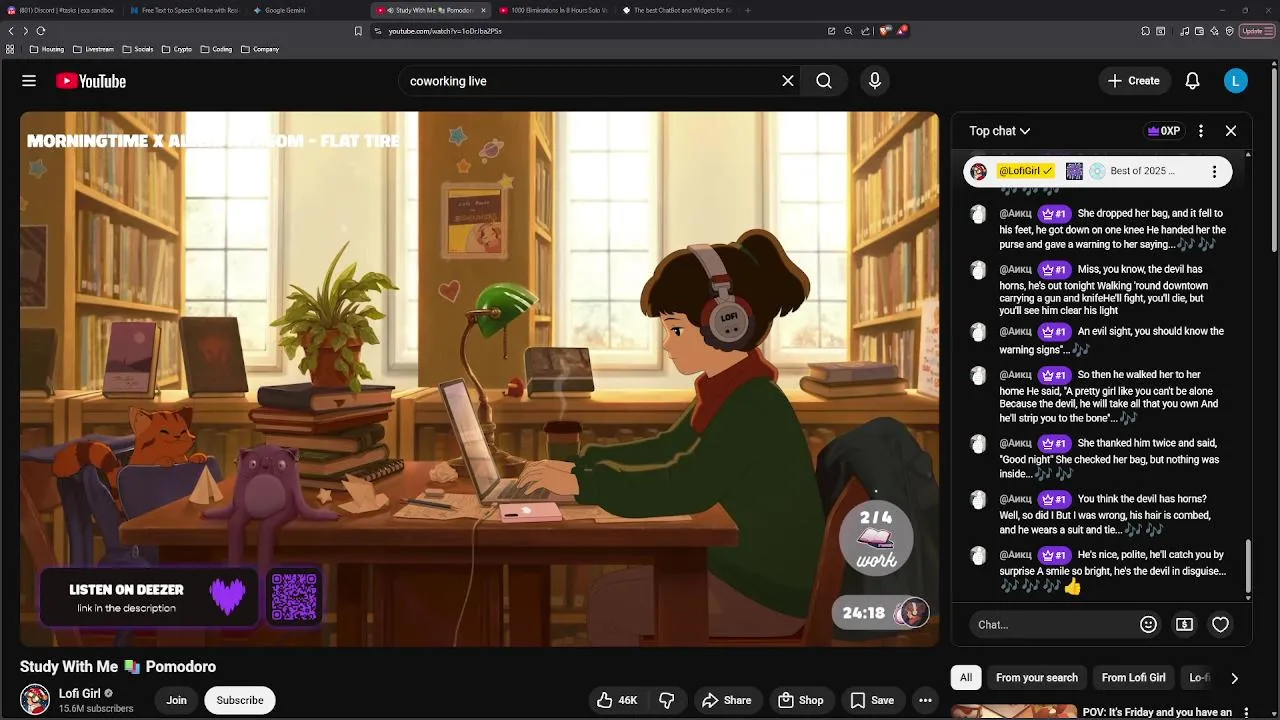Switch to best ChatBot and Widgets tab
The height and width of the screenshot is (720, 1280).
pos(675,10)
